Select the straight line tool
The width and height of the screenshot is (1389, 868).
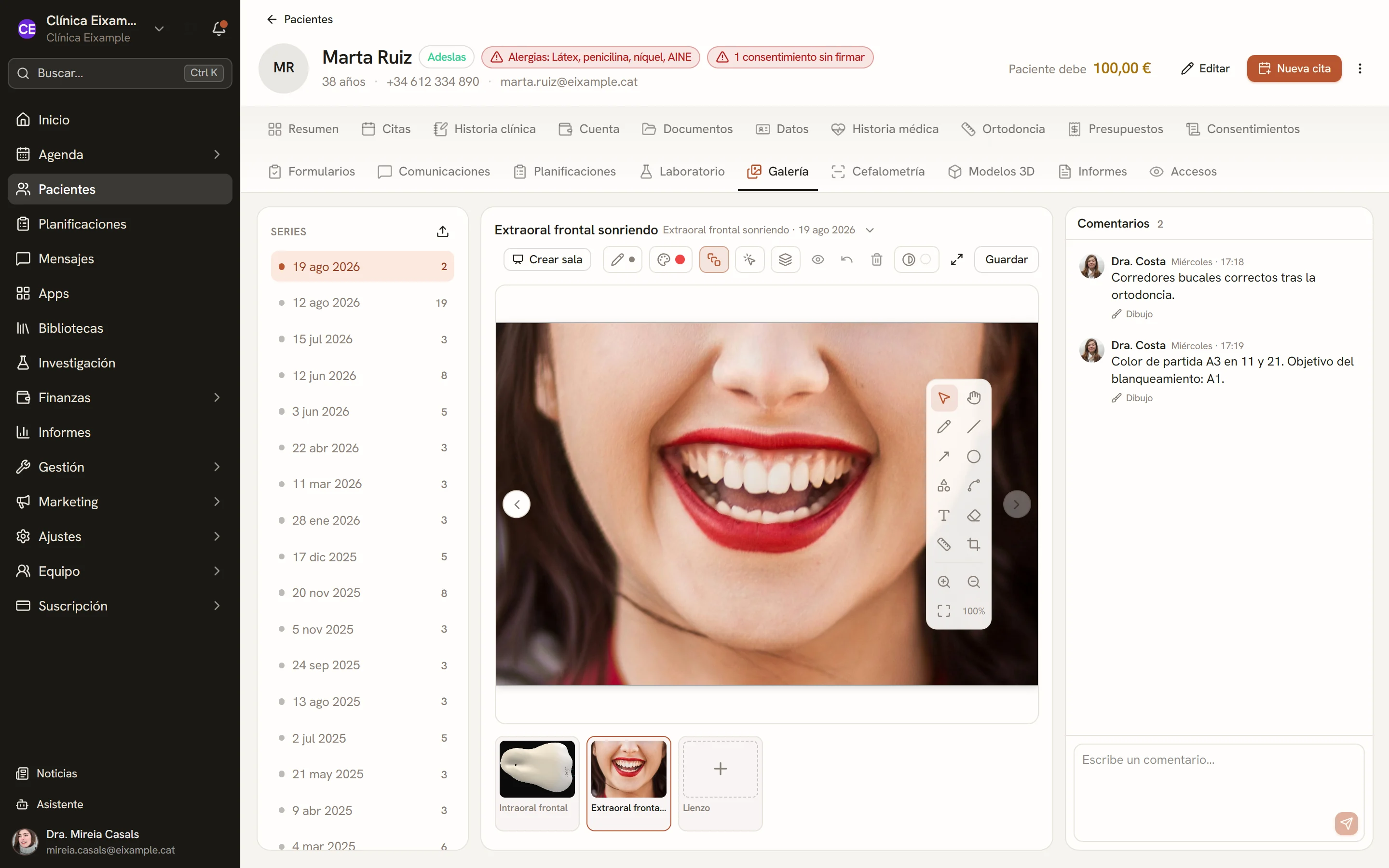[x=973, y=427]
